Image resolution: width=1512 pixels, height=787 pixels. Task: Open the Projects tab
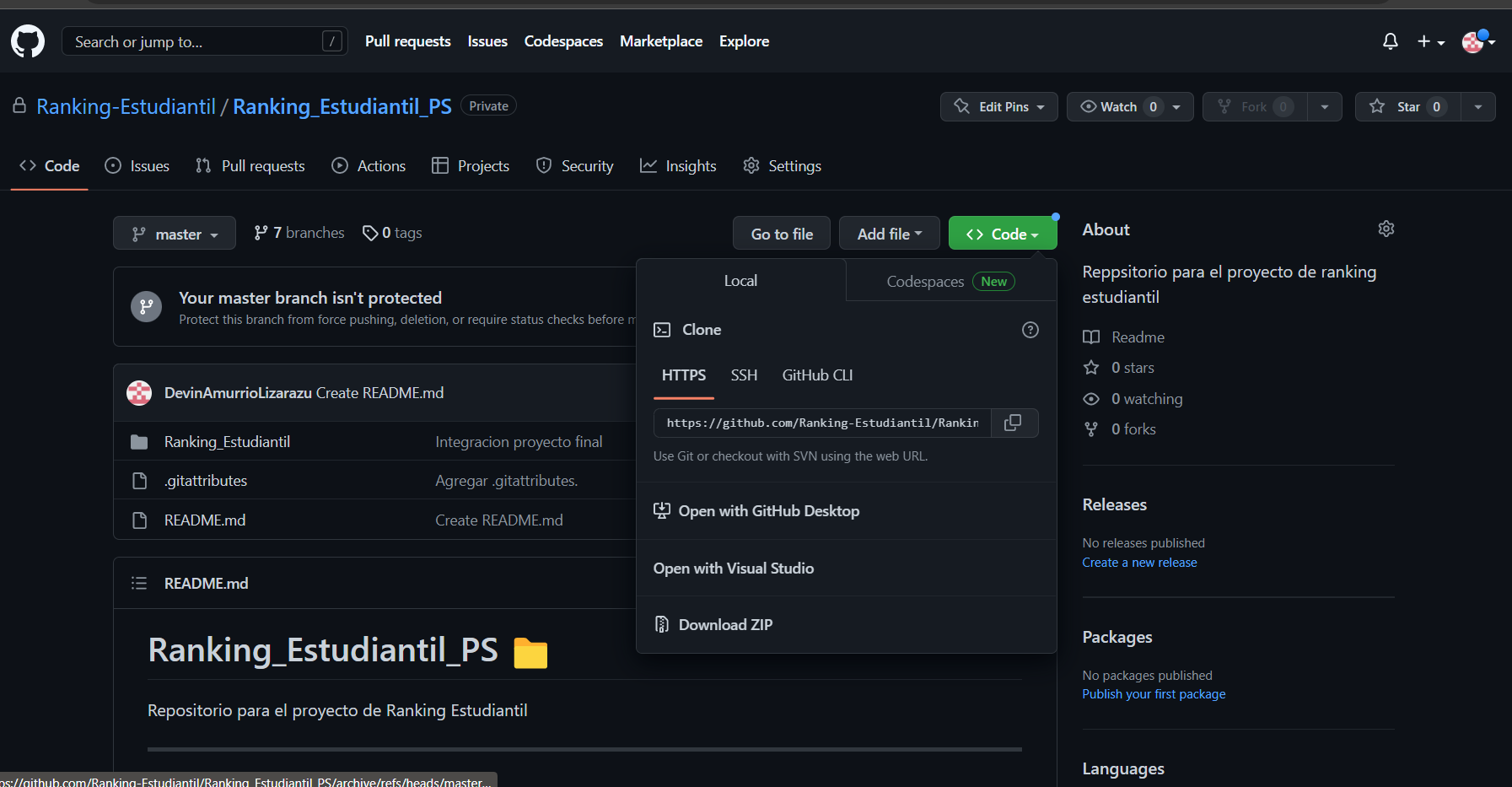point(471,166)
